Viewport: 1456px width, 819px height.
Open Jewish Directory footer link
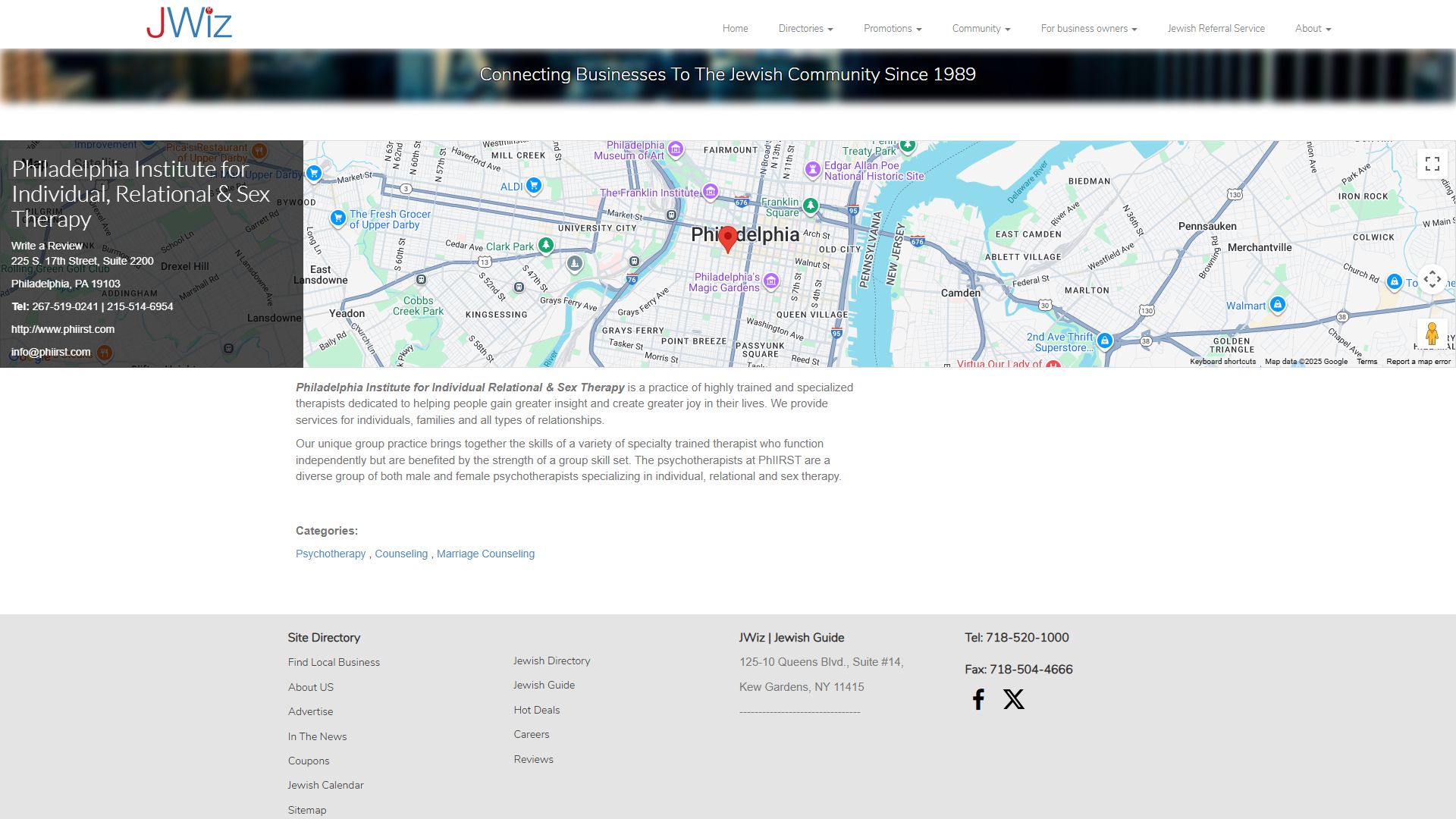tap(551, 661)
